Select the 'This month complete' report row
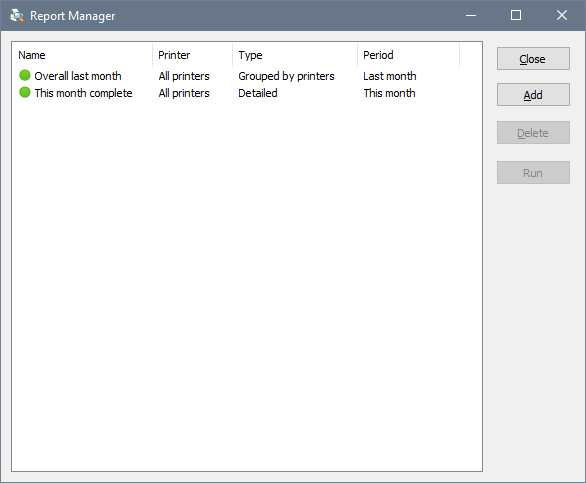Screen dimensions: 586x483 coord(236,93)
